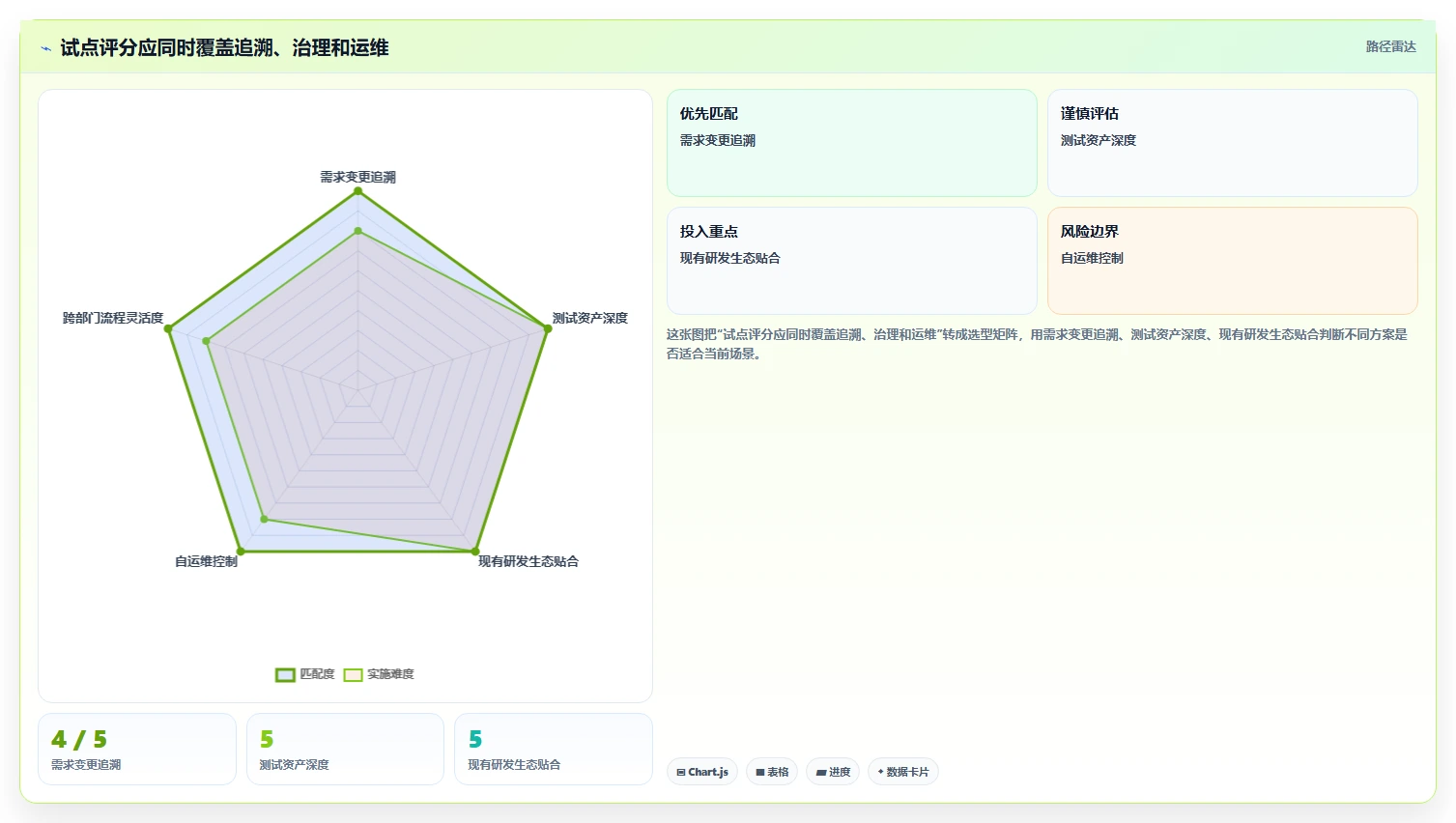Select the 4 / 5 需求变更追溯 stat card

(137, 750)
